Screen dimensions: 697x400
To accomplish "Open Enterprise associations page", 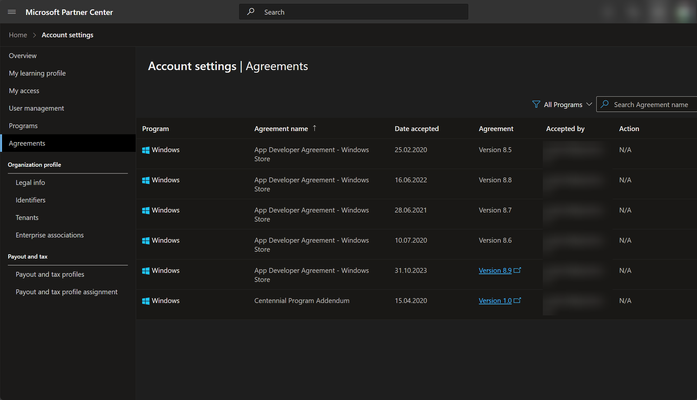I will [x=50, y=235].
